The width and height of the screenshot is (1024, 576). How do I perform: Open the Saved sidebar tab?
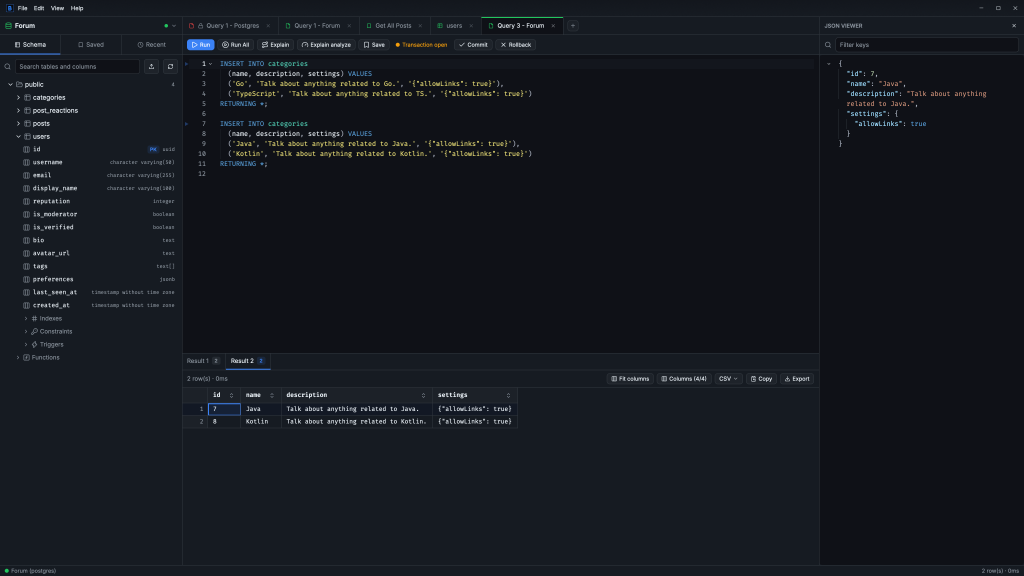[x=91, y=45]
